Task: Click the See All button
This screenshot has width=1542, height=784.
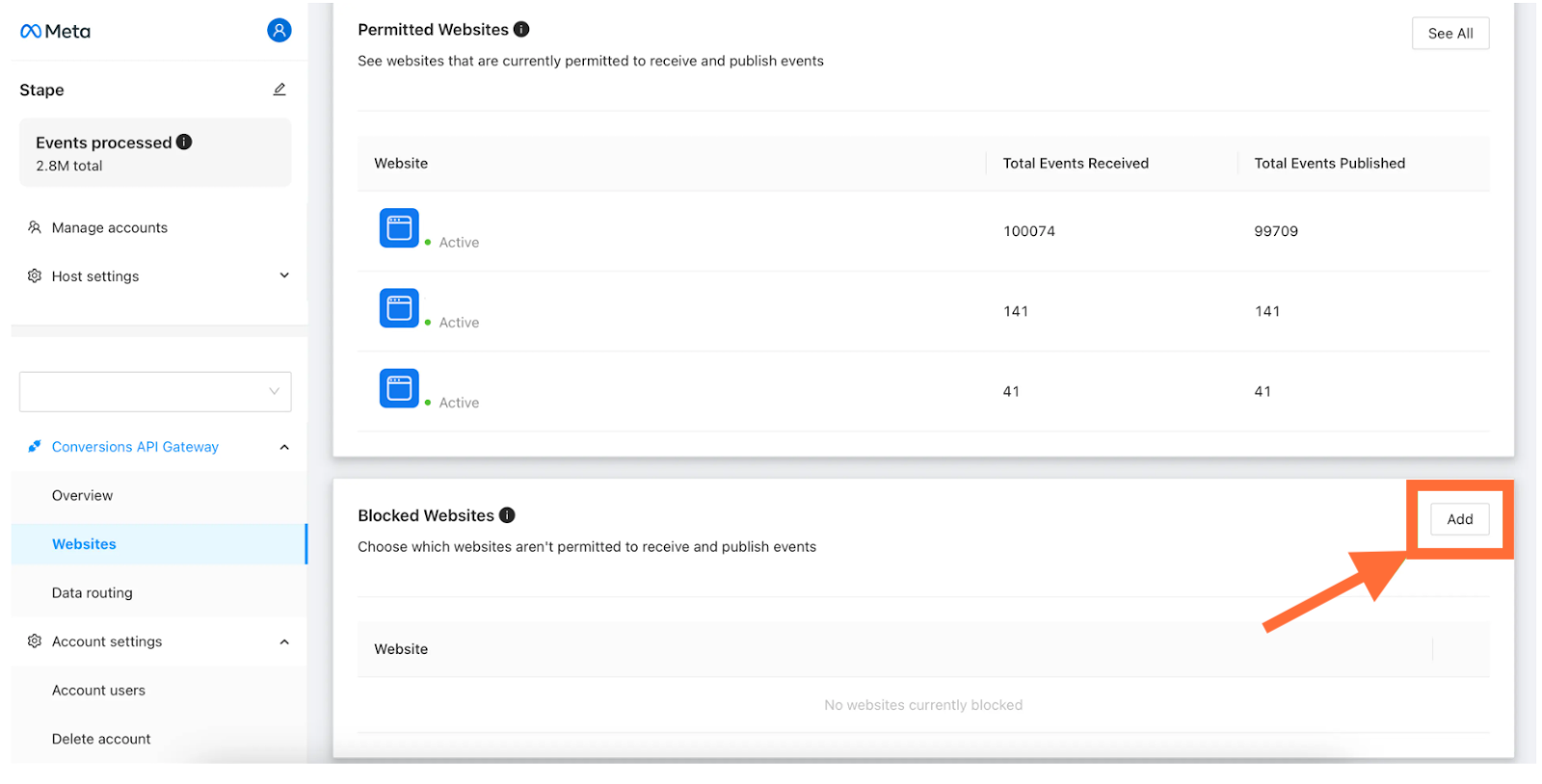Action: (1450, 33)
